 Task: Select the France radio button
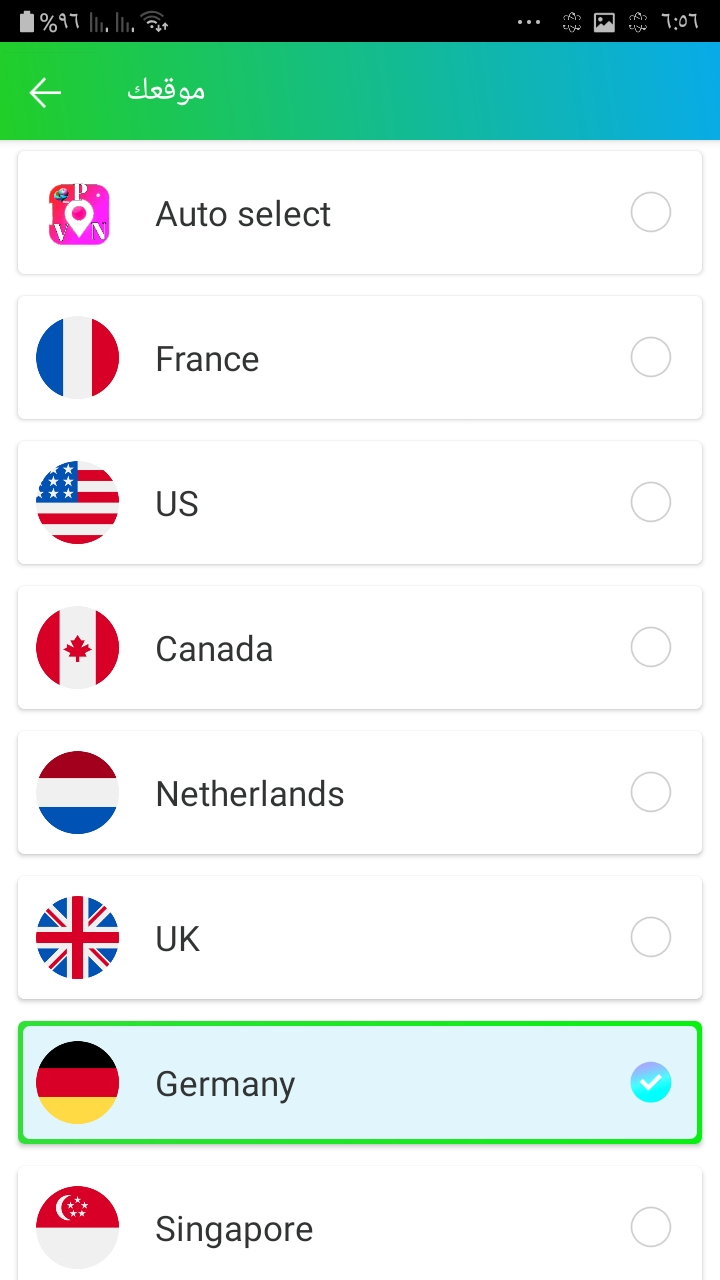click(x=650, y=358)
